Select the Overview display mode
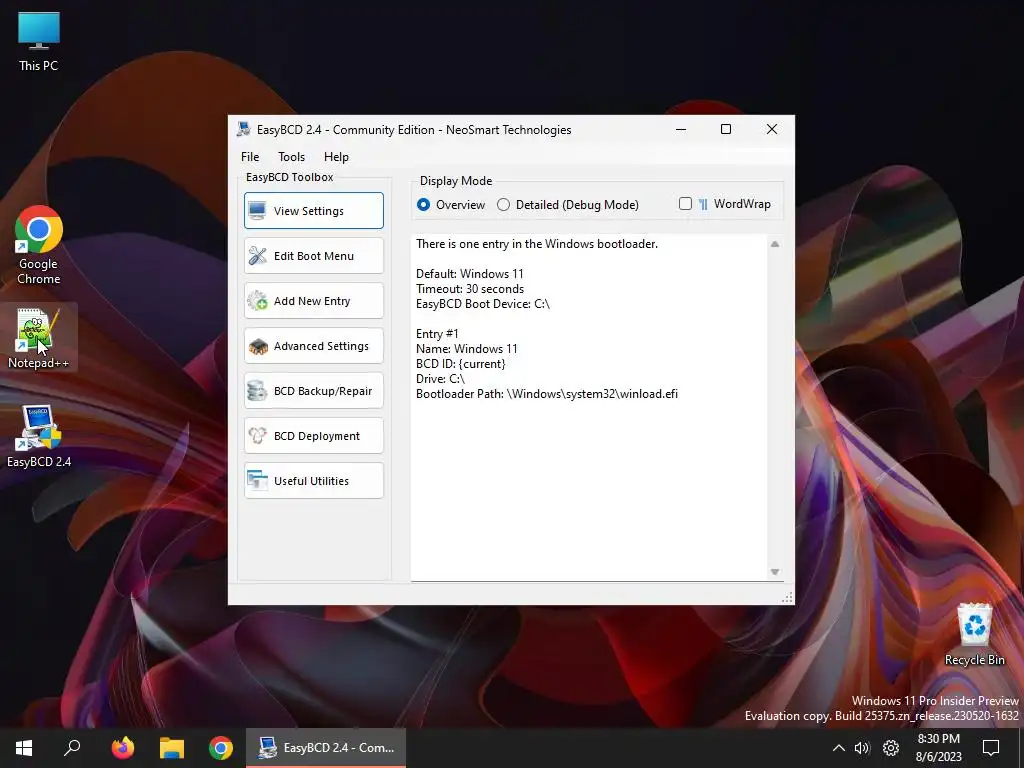1024x768 pixels. click(x=451, y=204)
